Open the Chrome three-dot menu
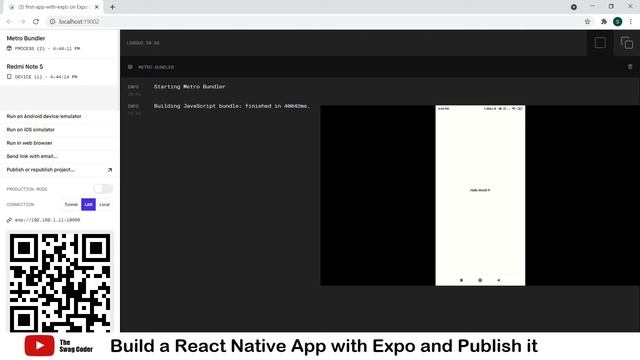This screenshot has height=360, width=640. tap(631, 22)
